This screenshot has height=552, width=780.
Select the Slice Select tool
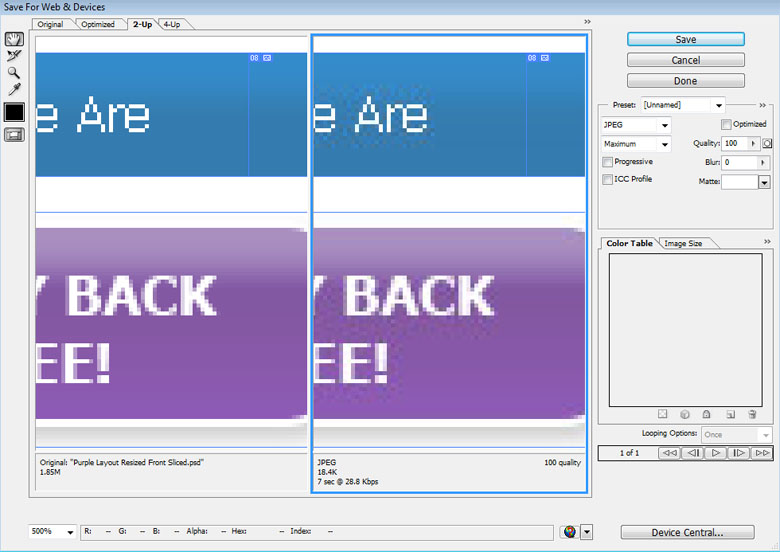14,56
